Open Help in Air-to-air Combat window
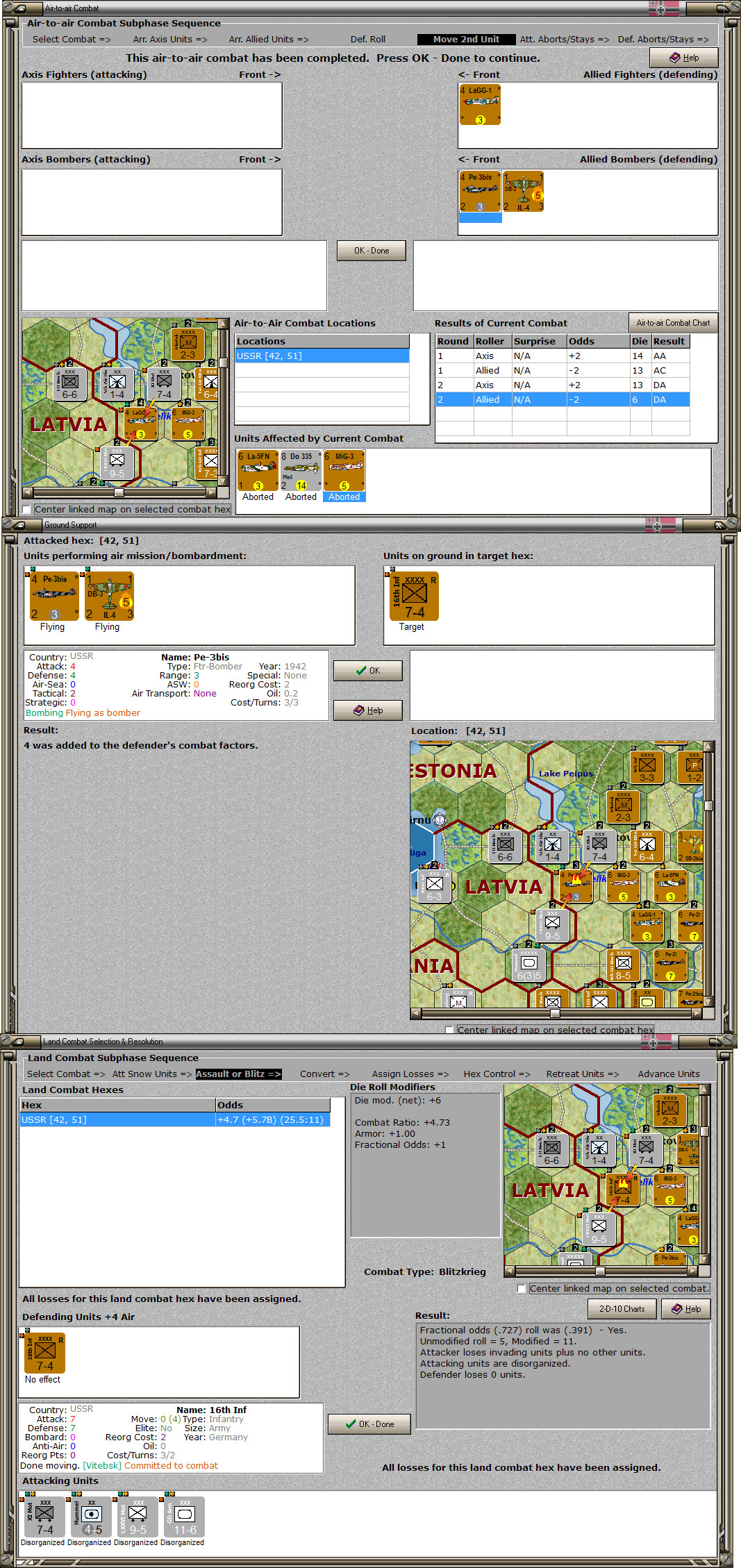Screen dimensions: 741x1568 point(684,58)
